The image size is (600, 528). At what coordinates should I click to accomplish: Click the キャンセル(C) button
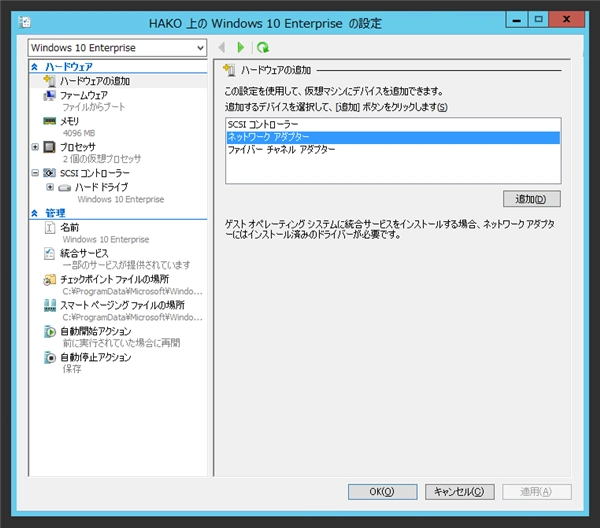460,492
